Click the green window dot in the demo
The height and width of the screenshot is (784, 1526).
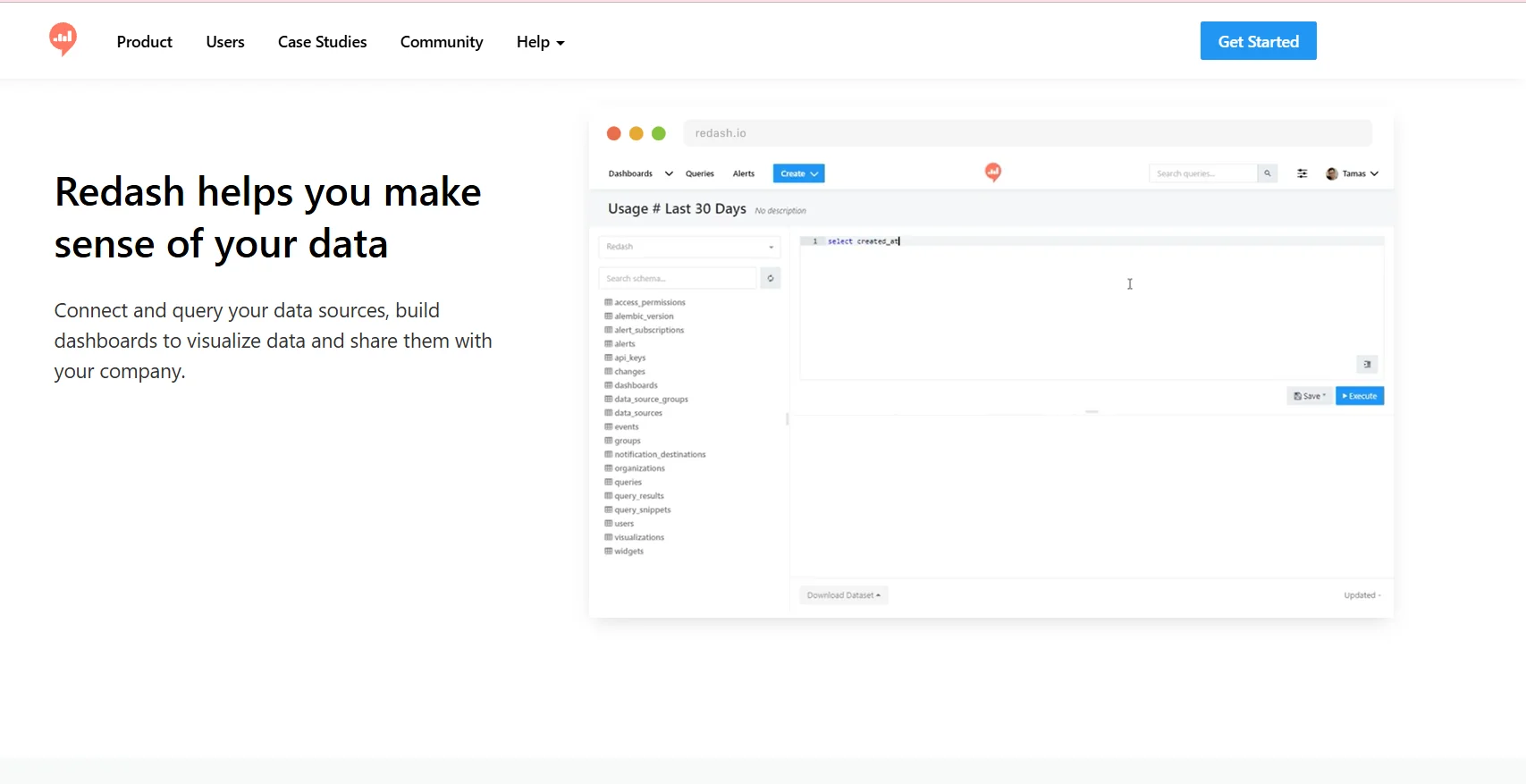pyautogui.click(x=659, y=133)
